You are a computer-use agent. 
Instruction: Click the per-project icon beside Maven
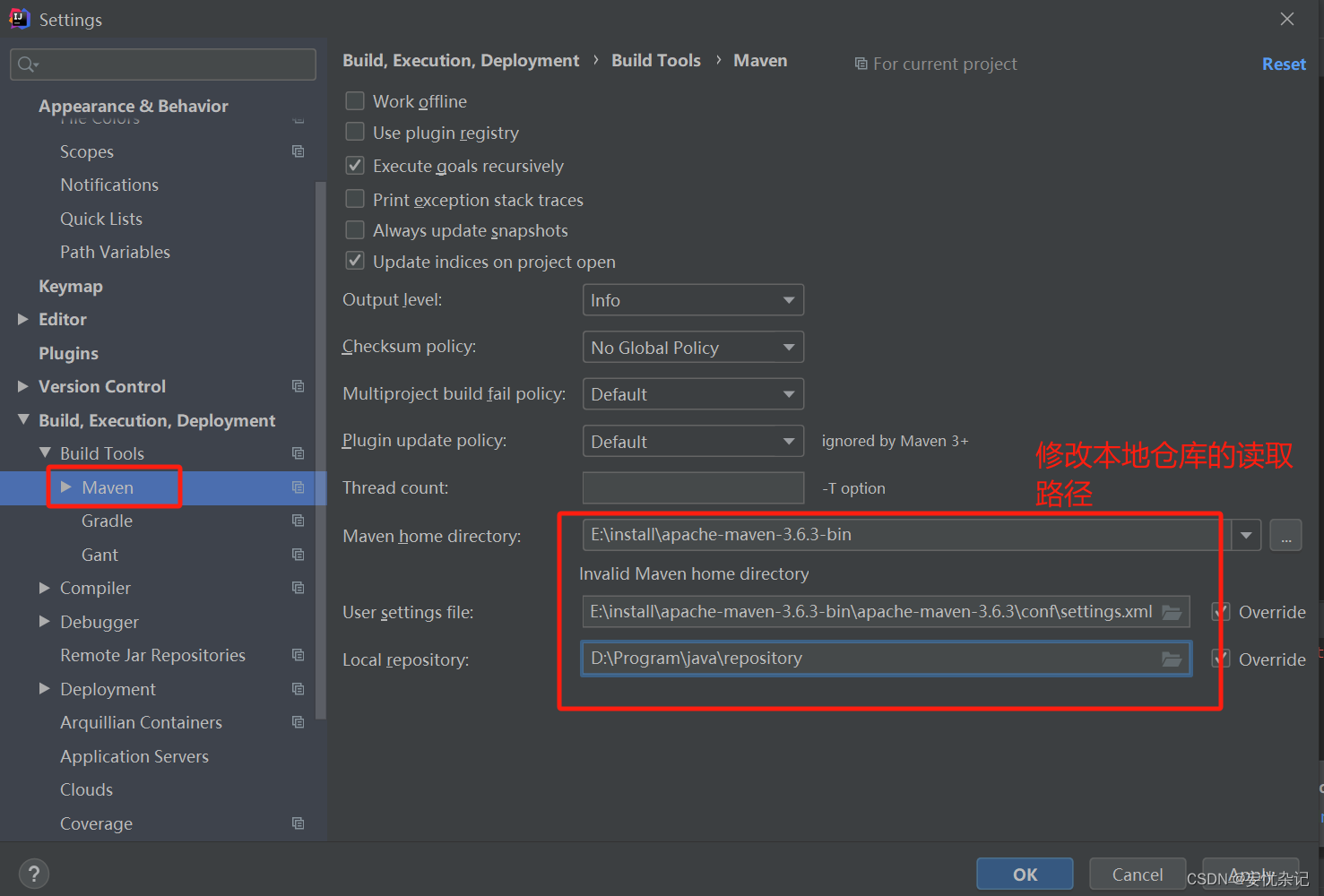pyautogui.click(x=299, y=487)
